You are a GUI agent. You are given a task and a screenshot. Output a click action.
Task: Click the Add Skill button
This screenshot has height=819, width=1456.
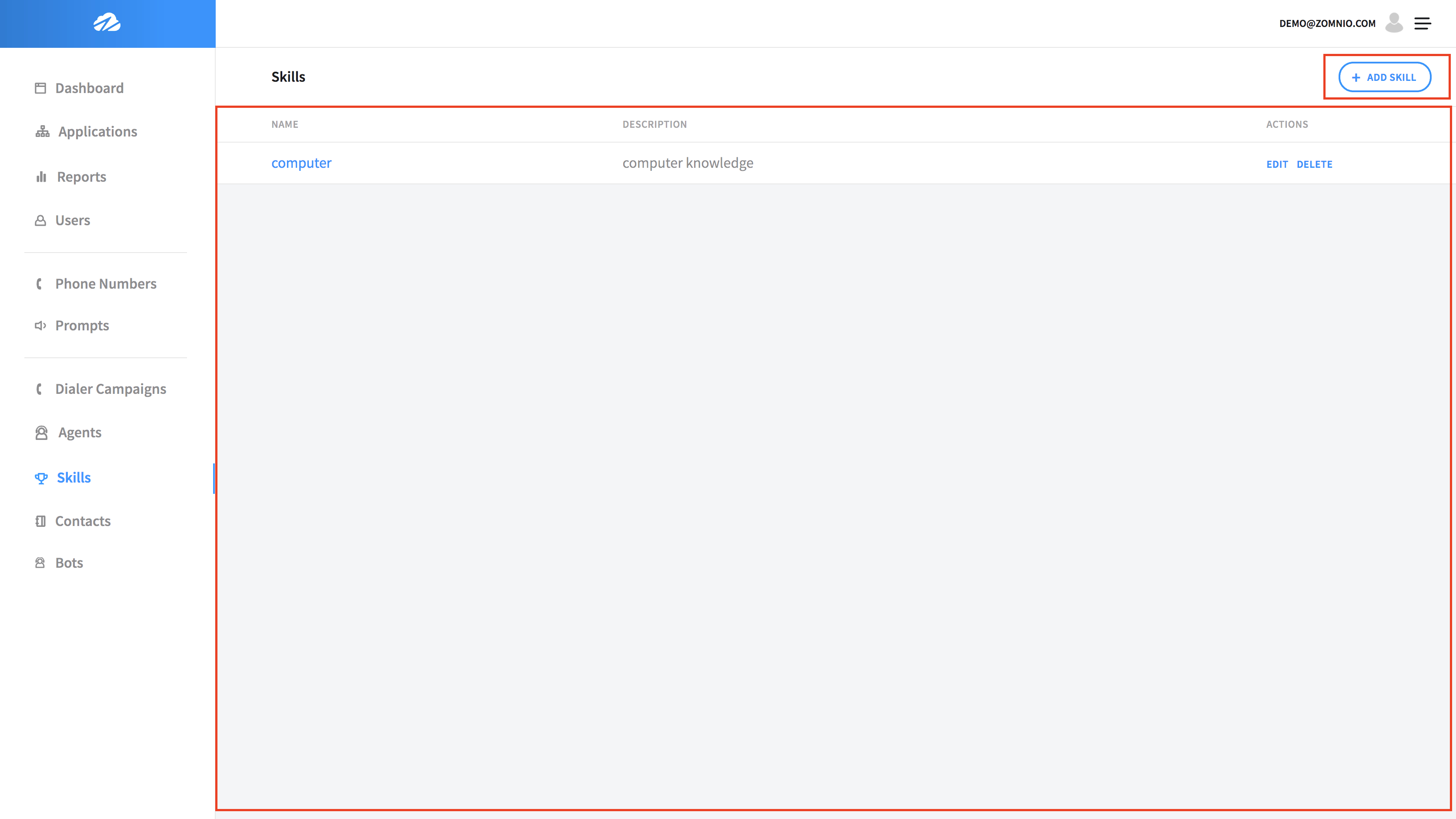coord(1385,77)
